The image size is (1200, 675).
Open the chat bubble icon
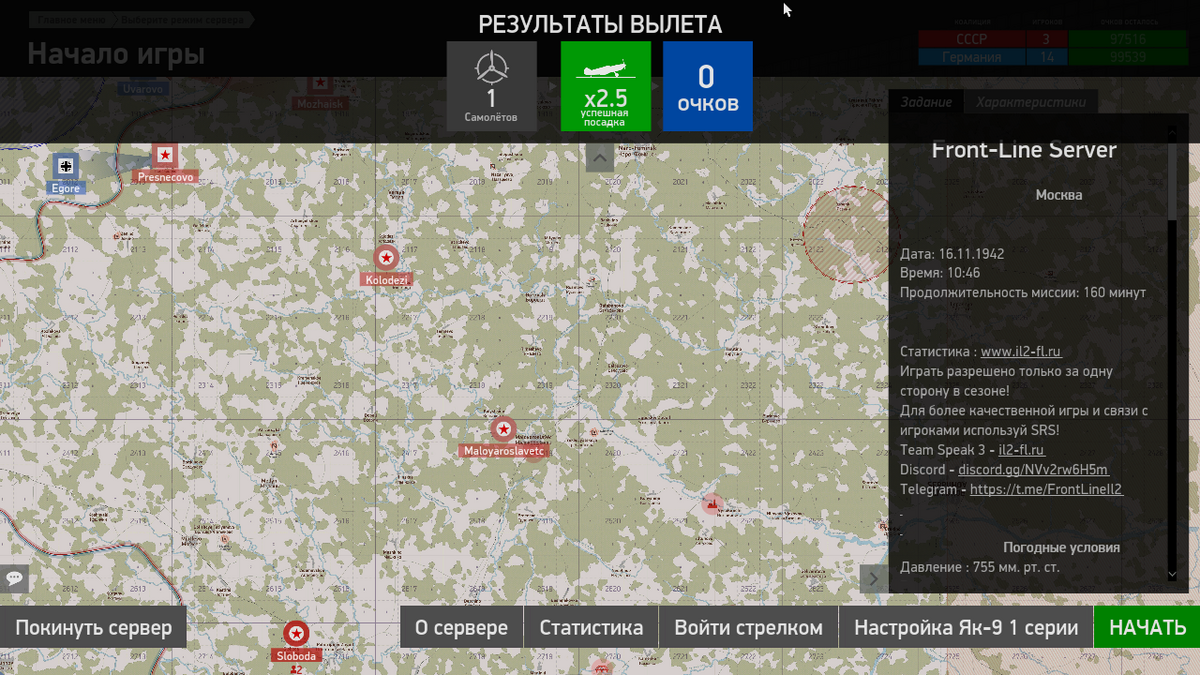14,577
